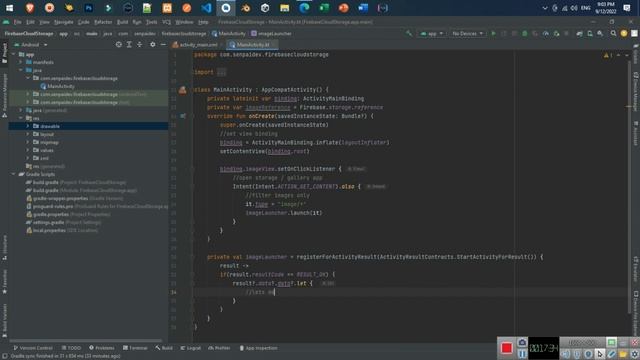Click the green Debug app bug icon
This screenshot has height=360, width=640.
point(525,33)
